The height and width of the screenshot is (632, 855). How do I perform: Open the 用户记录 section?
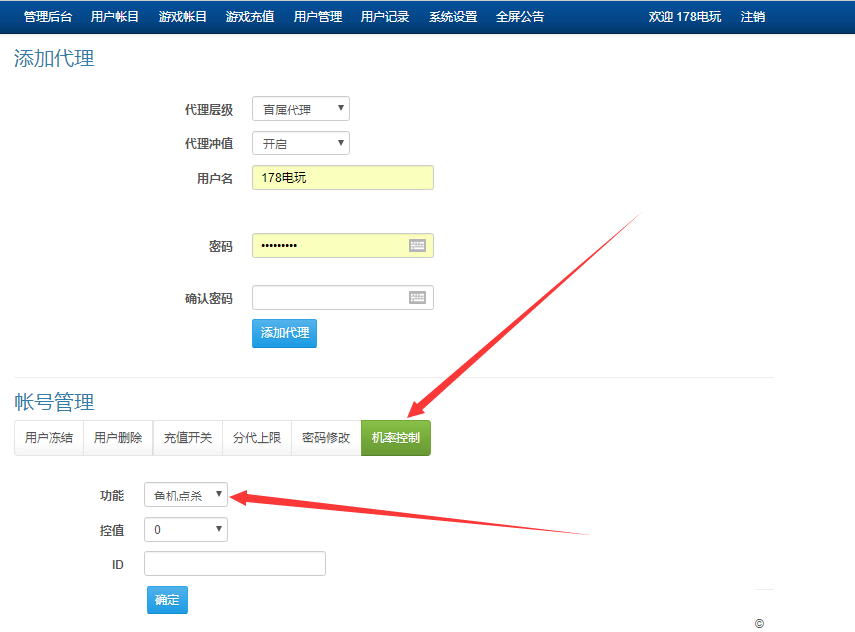click(384, 16)
